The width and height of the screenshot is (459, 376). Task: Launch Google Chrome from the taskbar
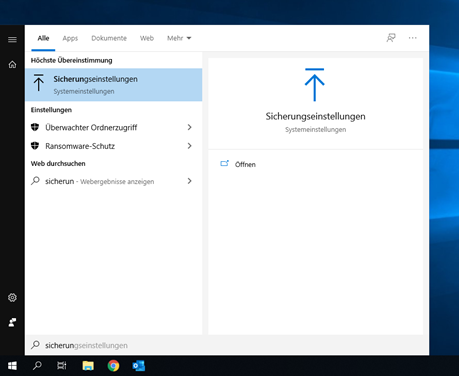click(113, 366)
